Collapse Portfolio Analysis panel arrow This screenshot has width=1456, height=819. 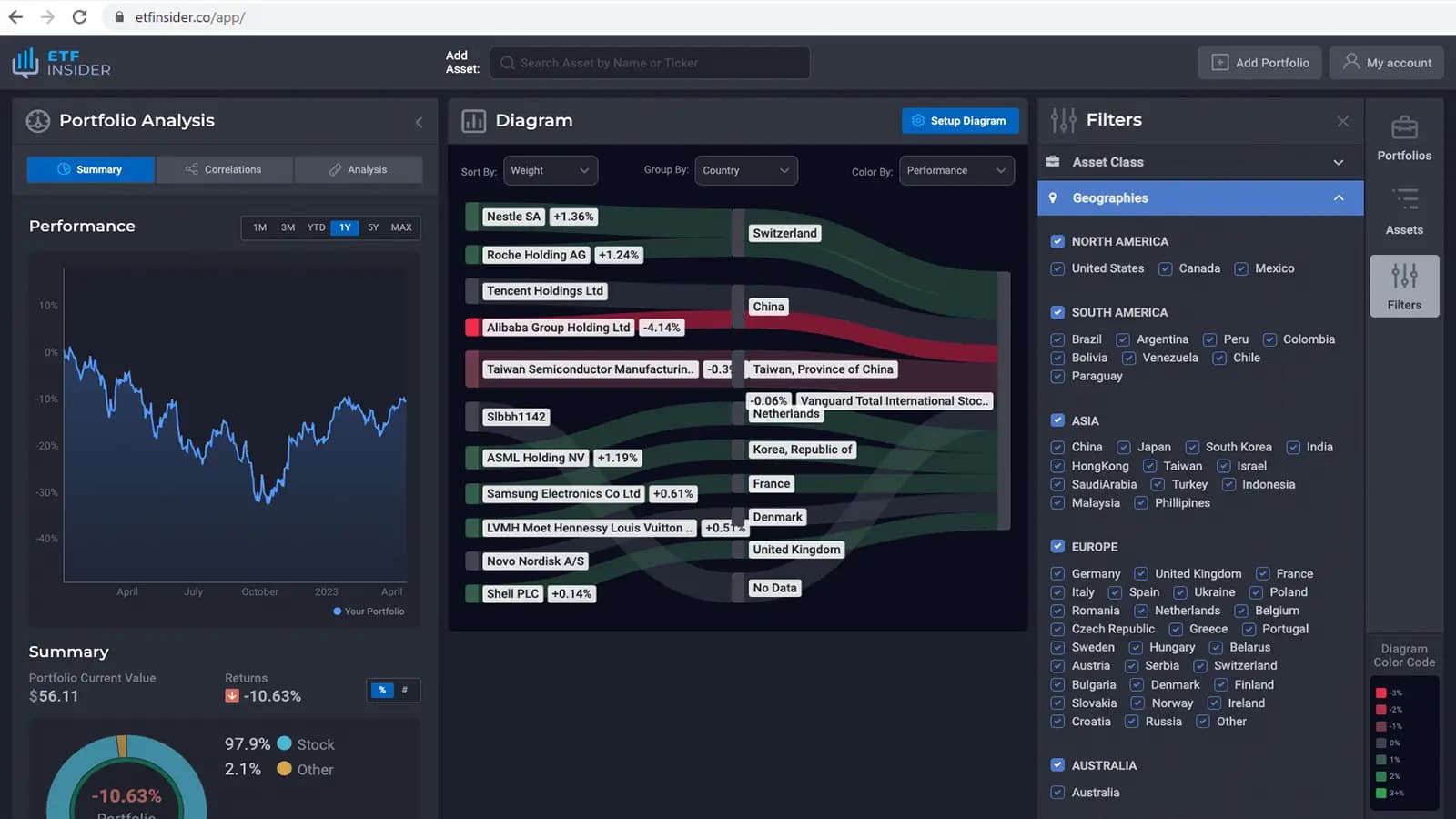click(419, 122)
